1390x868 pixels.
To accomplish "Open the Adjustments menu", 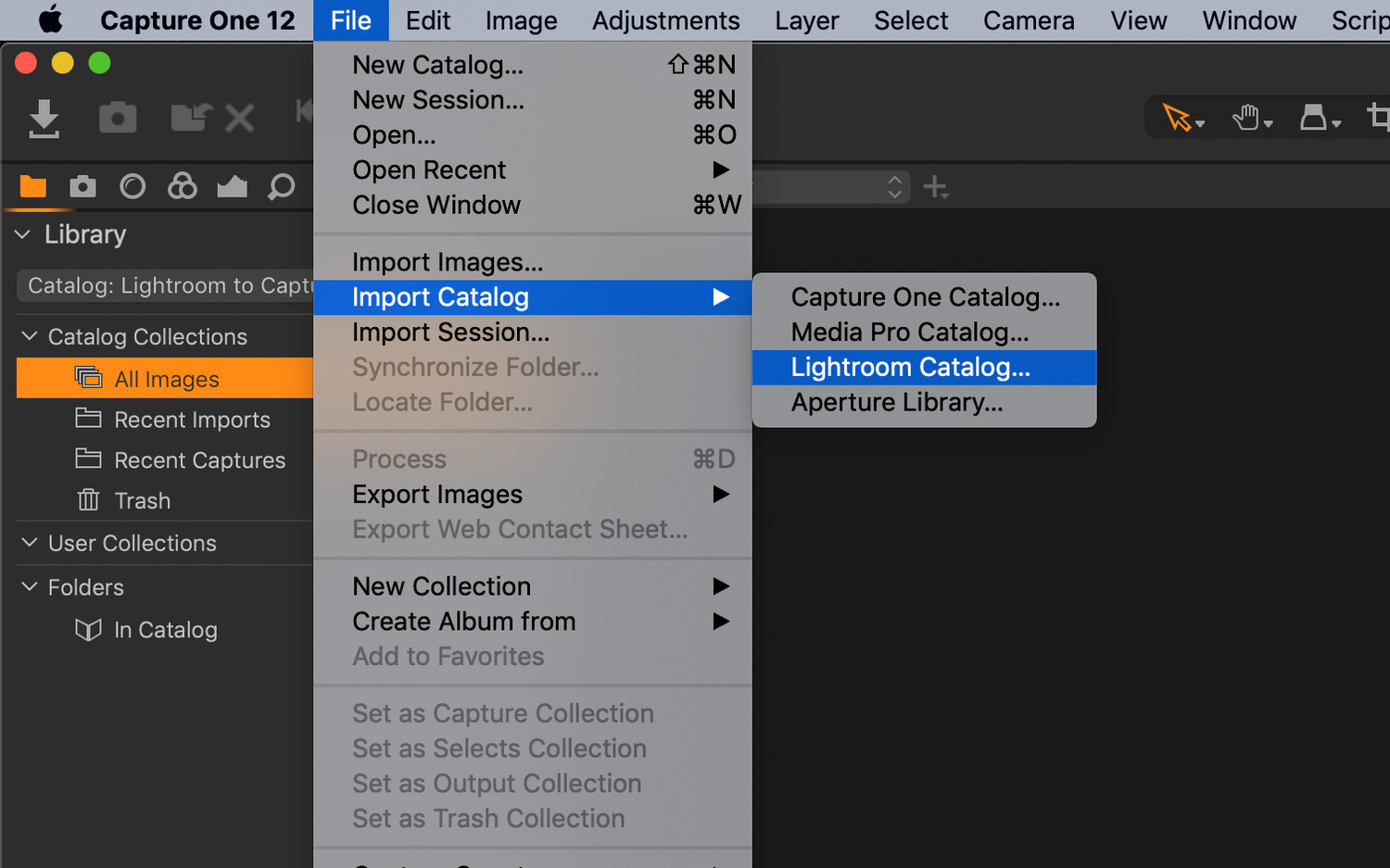I will tap(665, 20).
